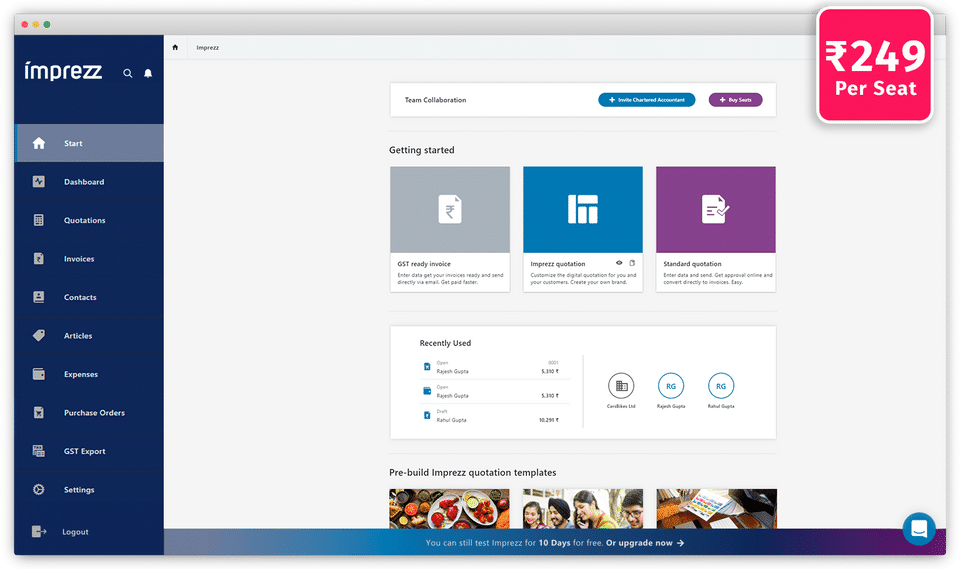Go to Invoices in sidebar
Viewport: 960px width, 569px height.
tap(89, 259)
